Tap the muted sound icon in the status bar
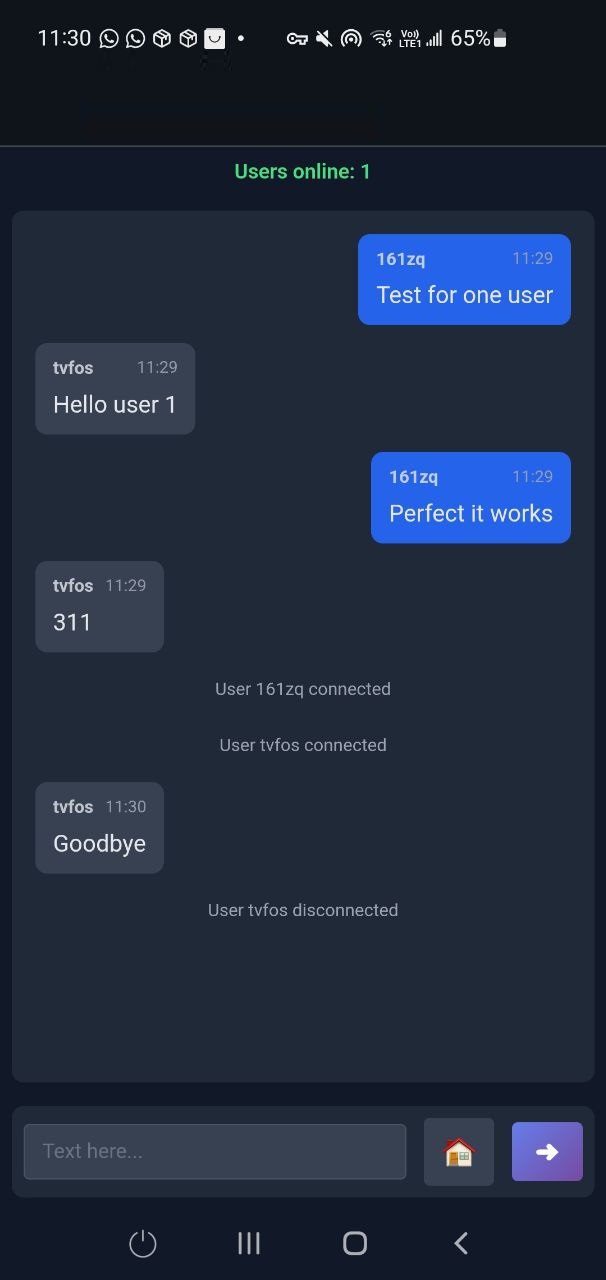Viewport: 606px width, 1280px height. 323,38
